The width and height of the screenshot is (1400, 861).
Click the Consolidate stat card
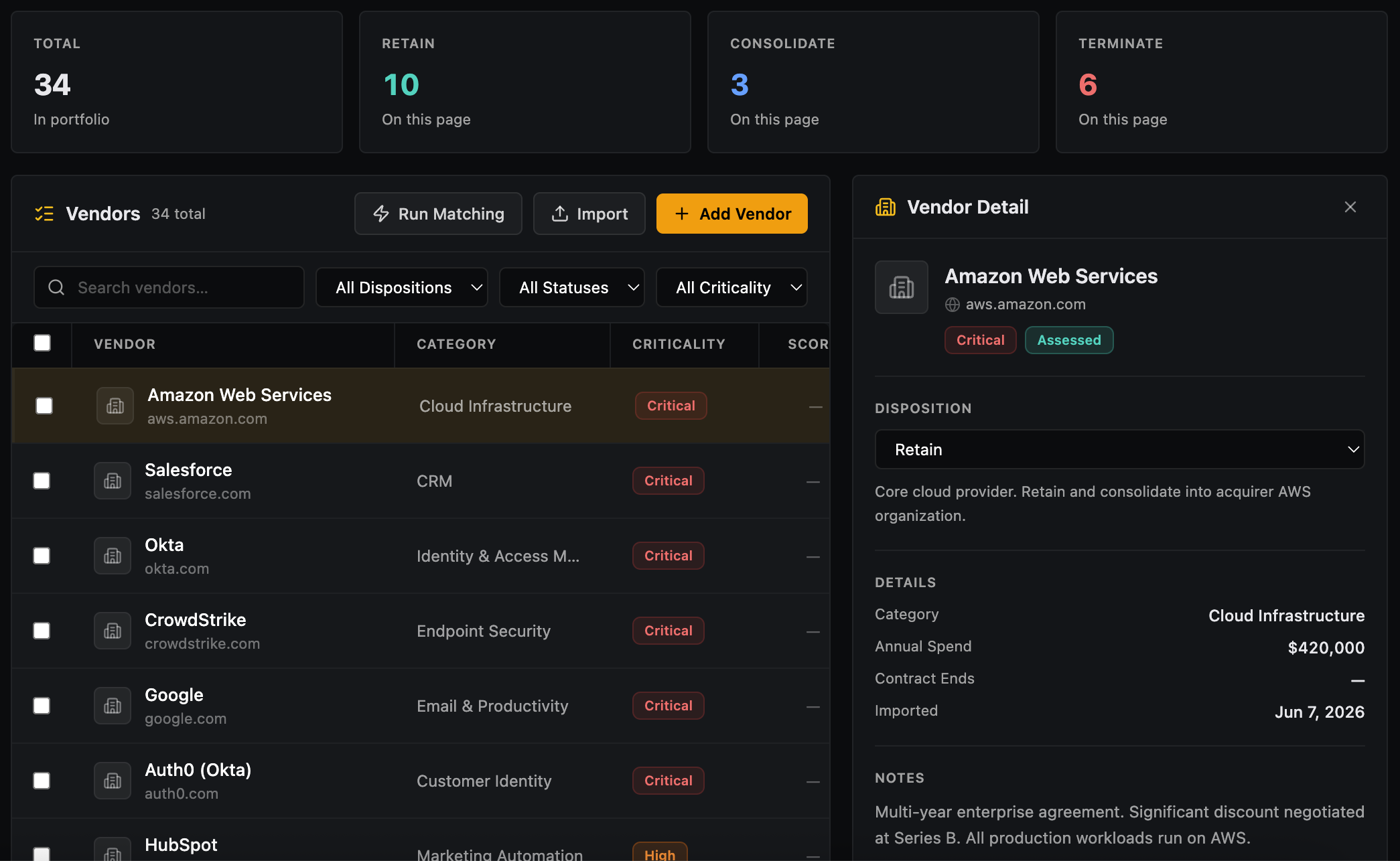pyautogui.click(x=873, y=82)
